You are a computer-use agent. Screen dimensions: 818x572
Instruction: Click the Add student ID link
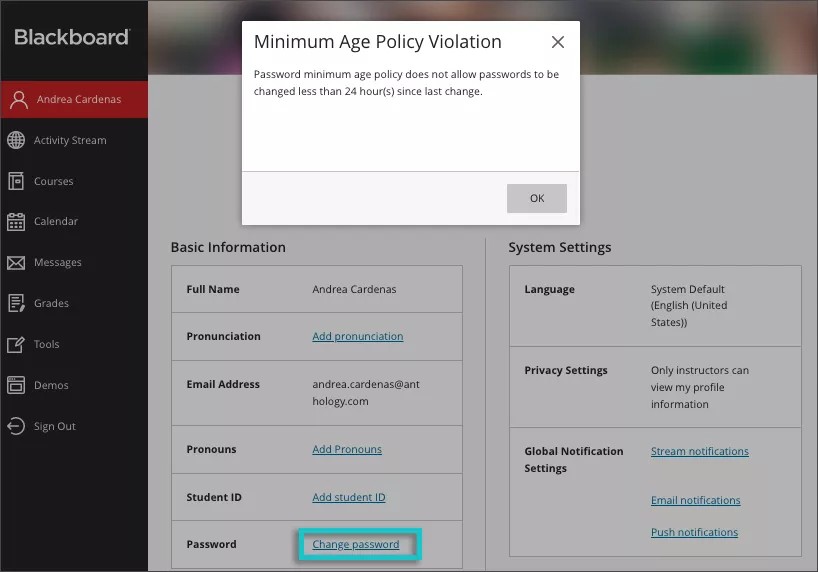(x=348, y=497)
